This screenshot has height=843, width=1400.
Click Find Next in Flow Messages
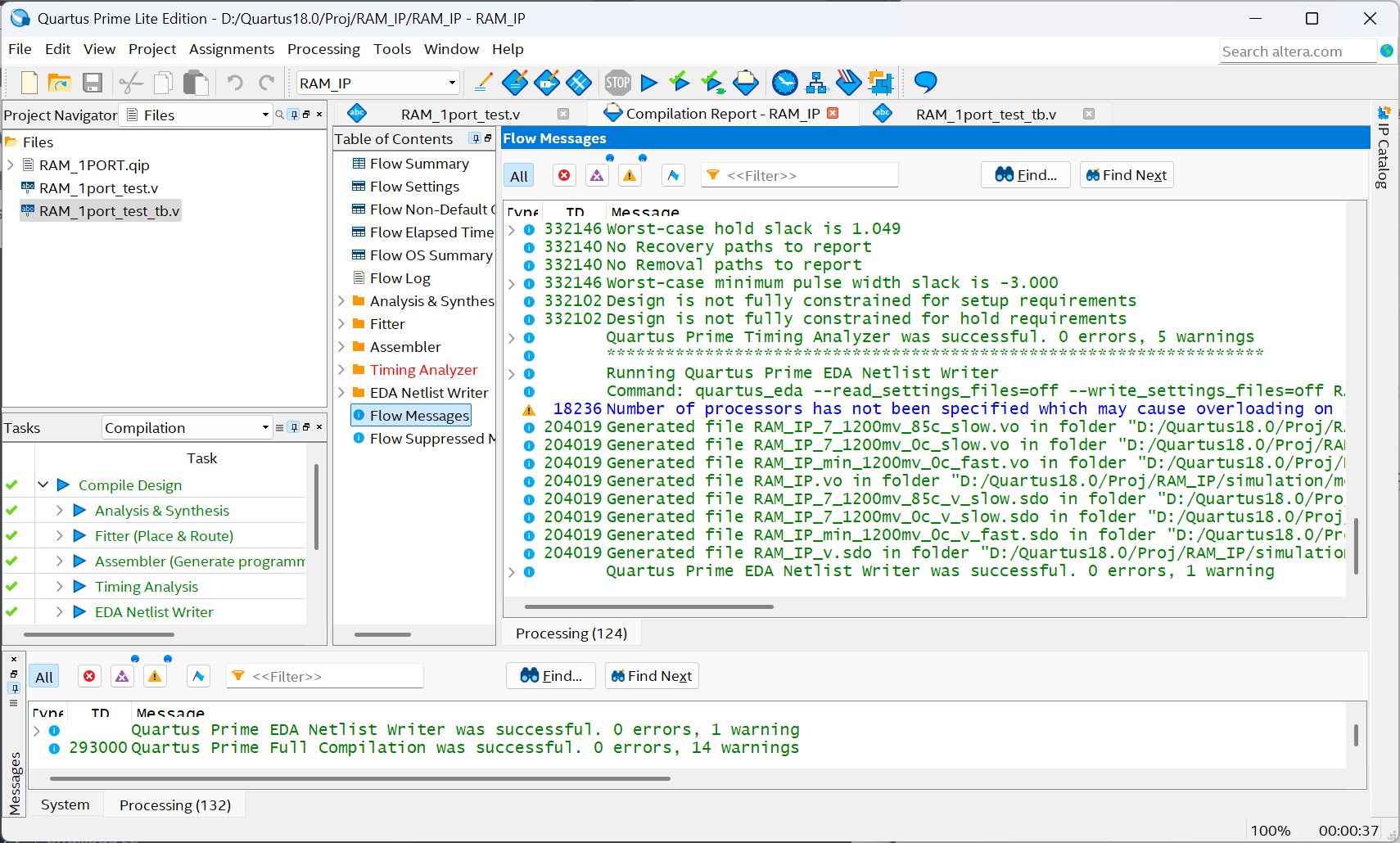point(1127,175)
